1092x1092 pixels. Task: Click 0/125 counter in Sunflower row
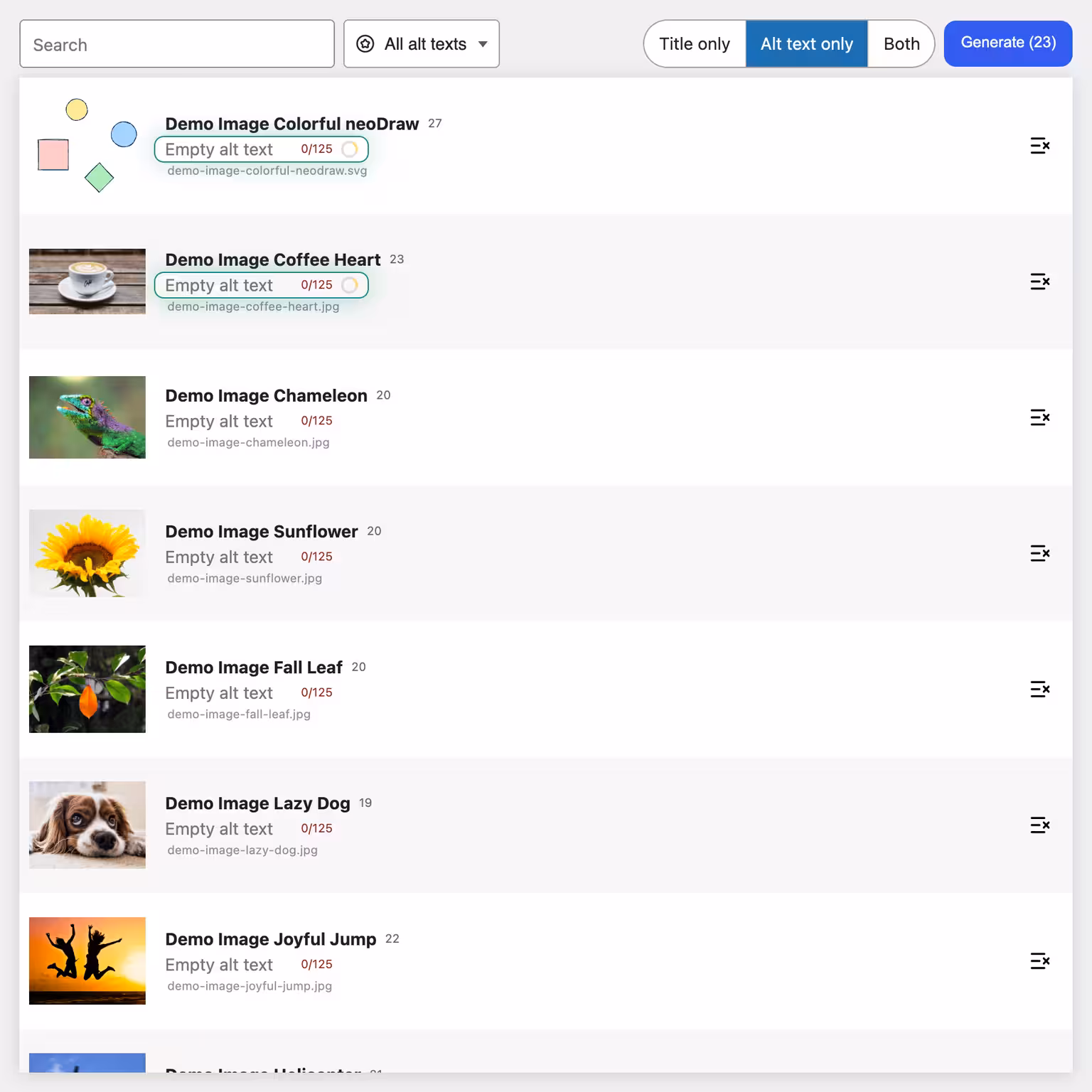coord(316,557)
